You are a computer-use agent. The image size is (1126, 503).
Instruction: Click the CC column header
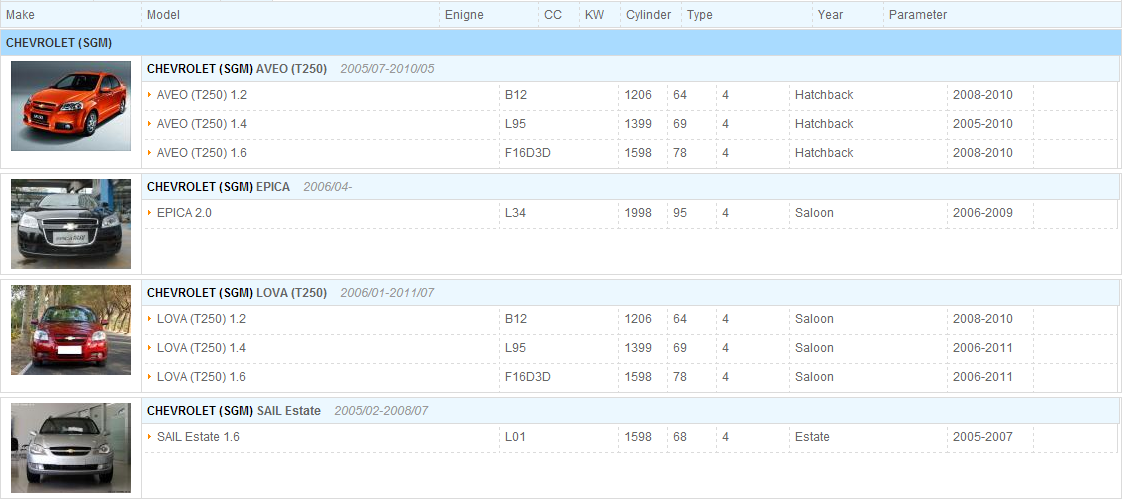(553, 14)
